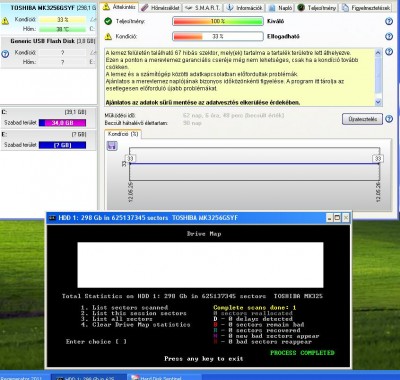This screenshot has width=400, height=380.
Task: Click the help icon beside Generic USB disk
Action: pos(5,54)
